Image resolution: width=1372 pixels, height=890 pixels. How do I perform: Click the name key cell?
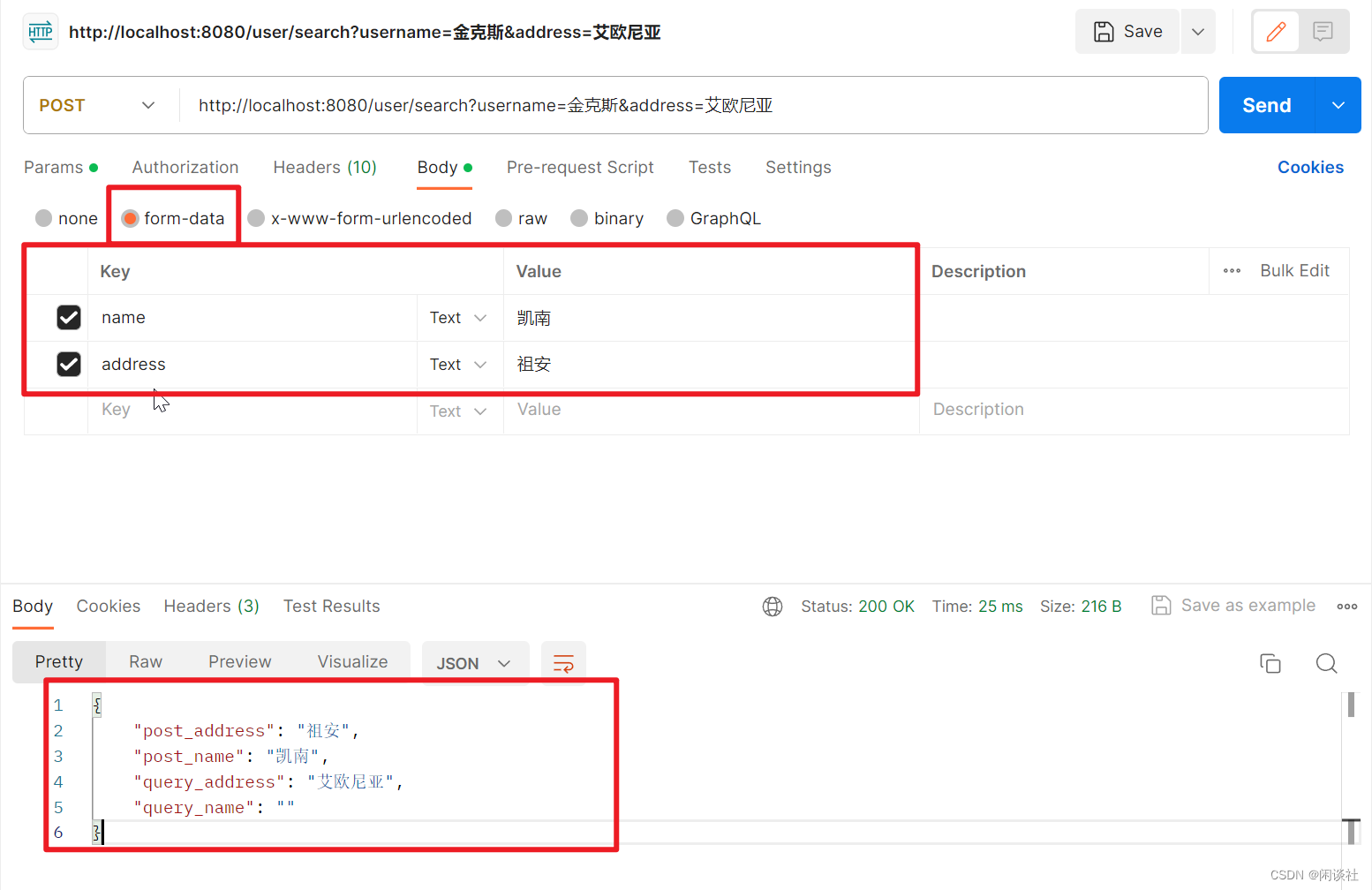(x=253, y=318)
